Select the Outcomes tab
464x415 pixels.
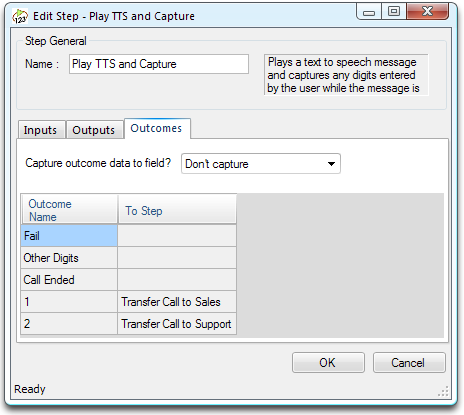157,128
